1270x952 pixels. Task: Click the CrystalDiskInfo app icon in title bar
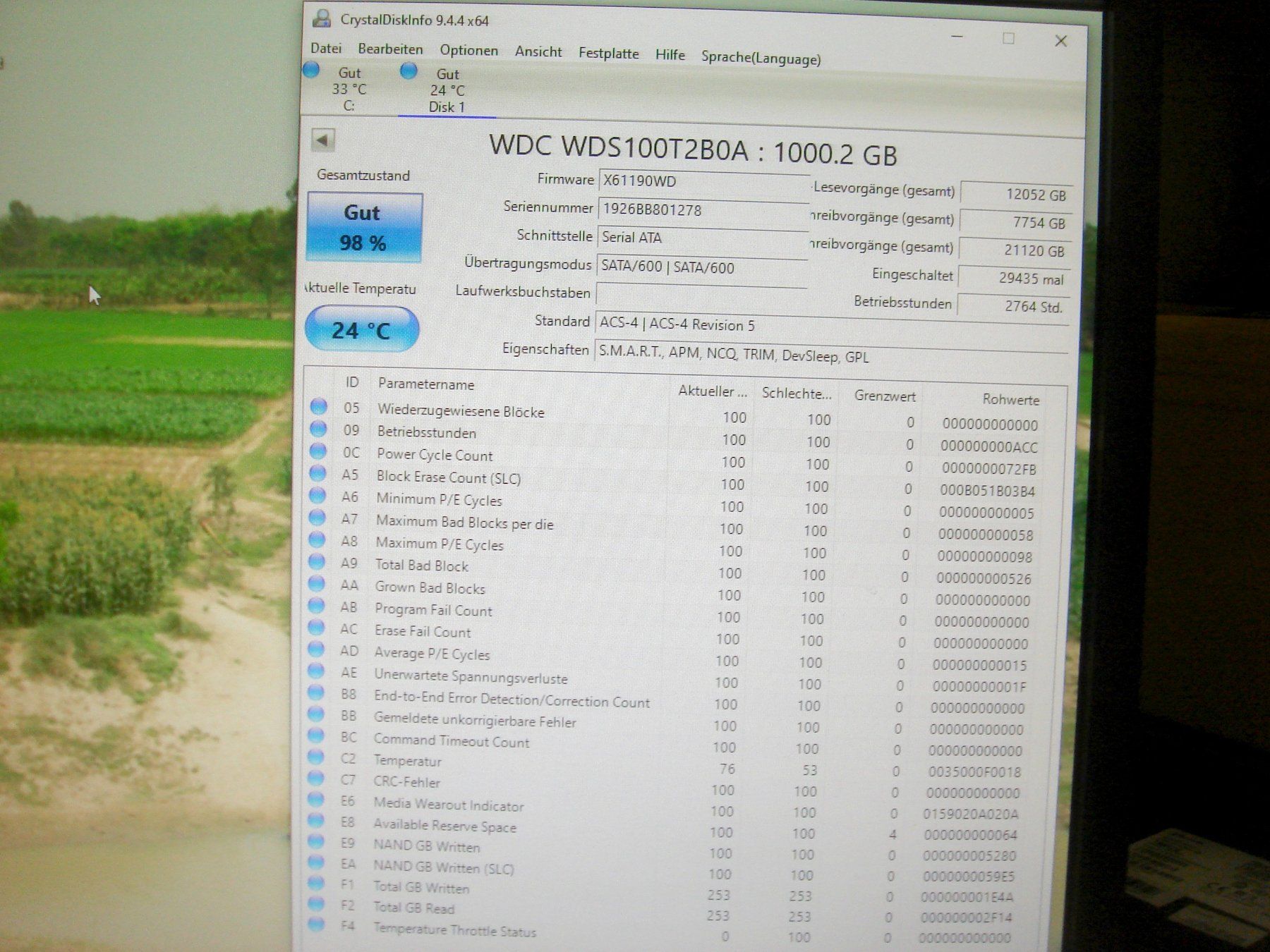[x=322, y=18]
